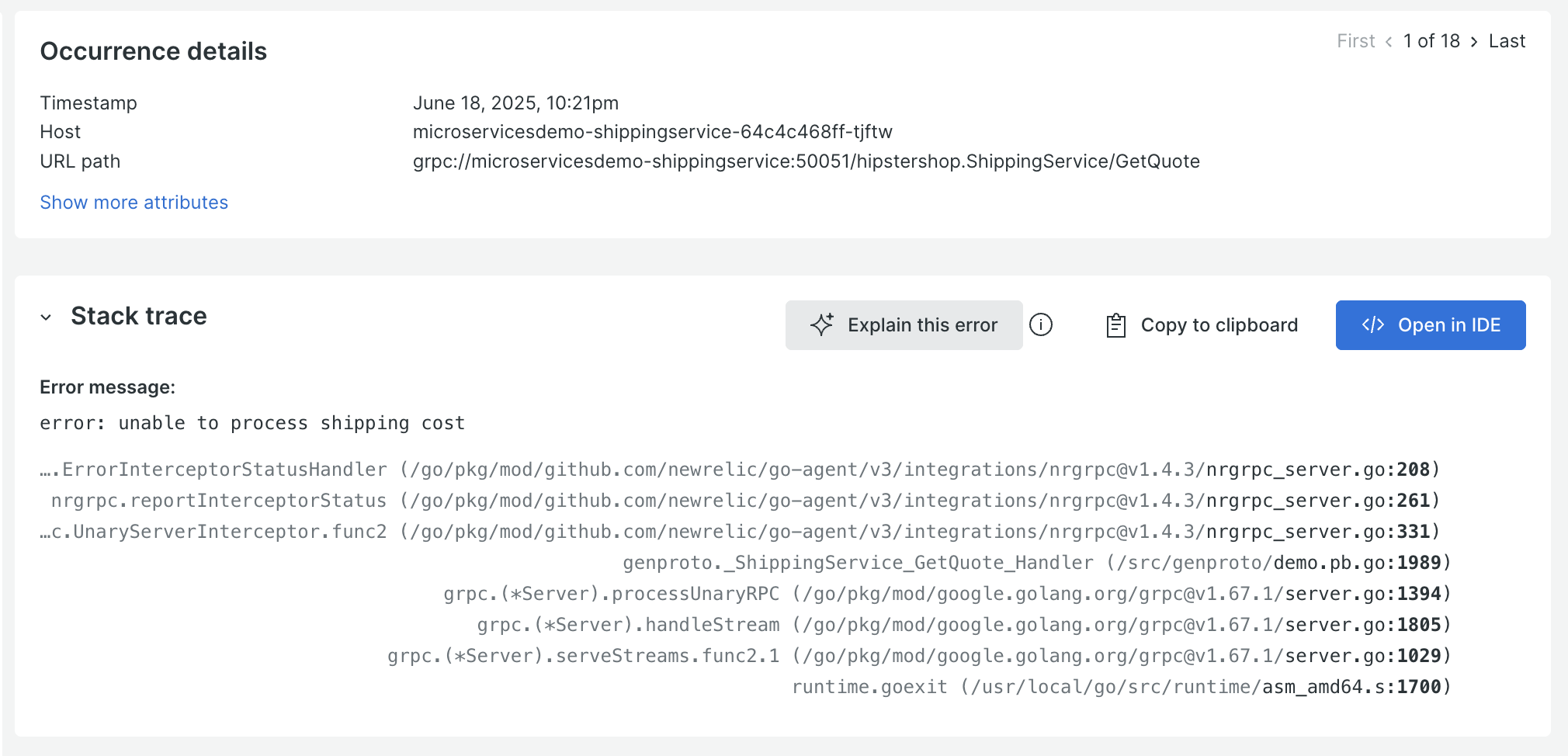The image size is (1568, 756).
Task: Expand additional attributes via Show more attributes
Action: click(134, 202)
